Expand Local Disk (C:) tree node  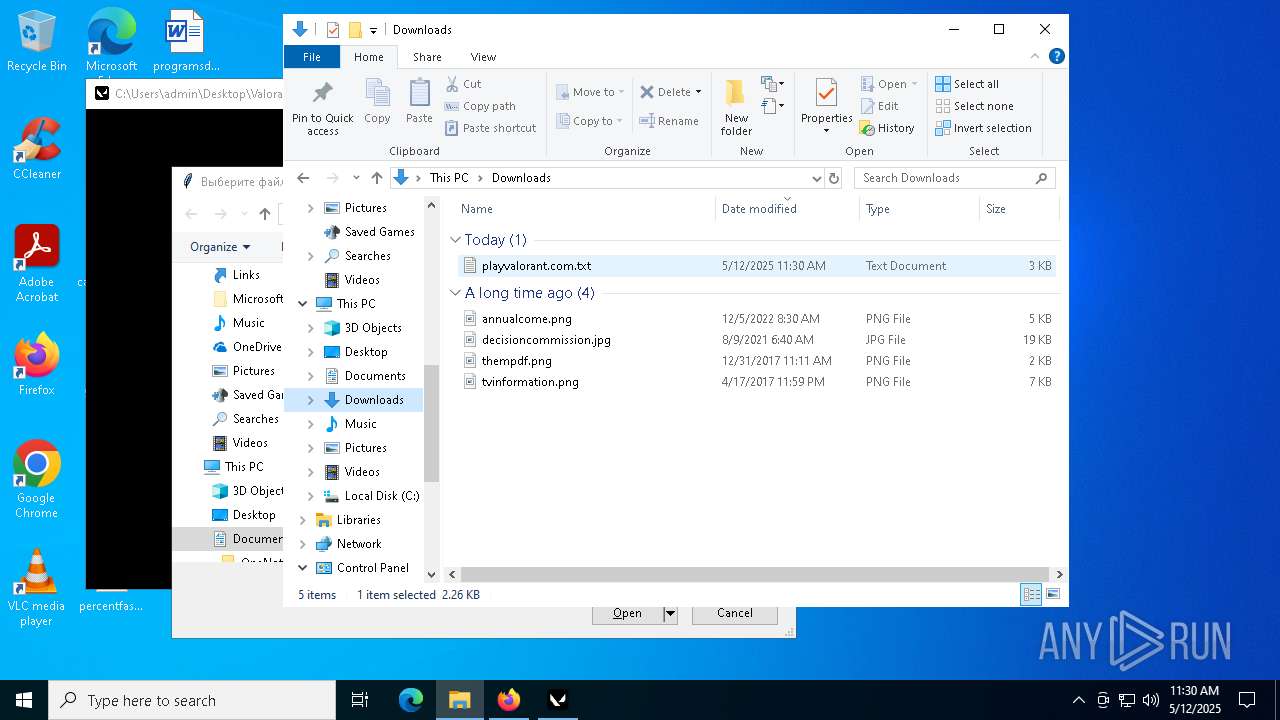click(x=310, y=496)
